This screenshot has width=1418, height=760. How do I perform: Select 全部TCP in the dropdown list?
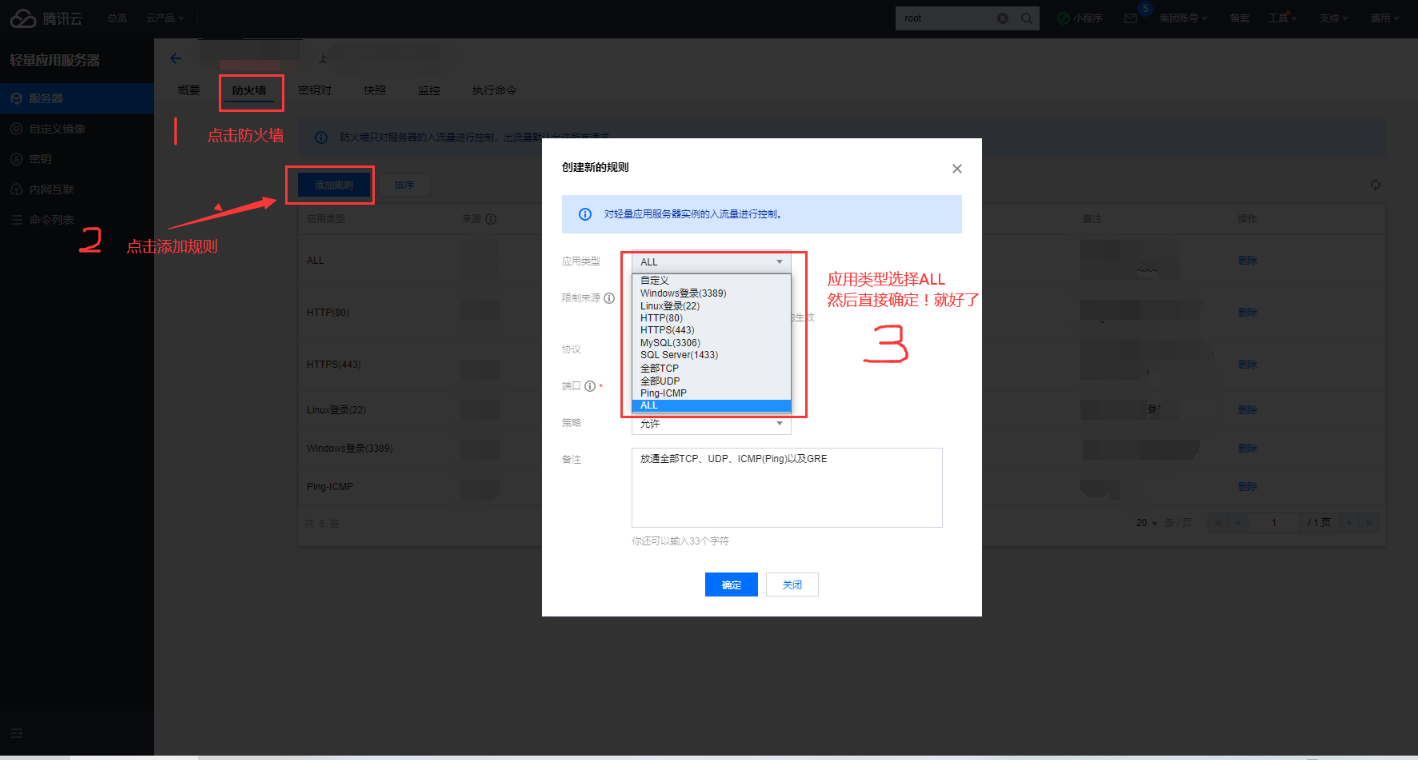pyautogui.click(x=711, y=368)
